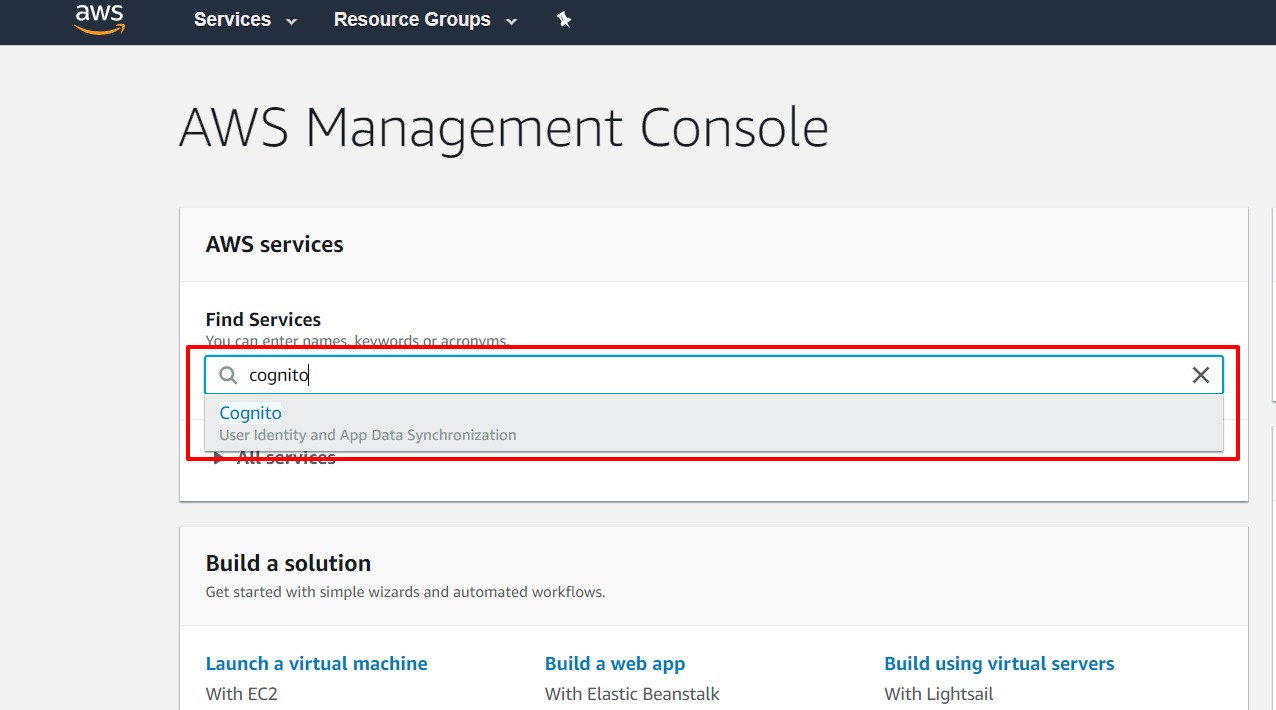The image size is (1276, 710).
Task: Open the Resource Groups menu
Action: pyautogui.click(x=412, y=19)
